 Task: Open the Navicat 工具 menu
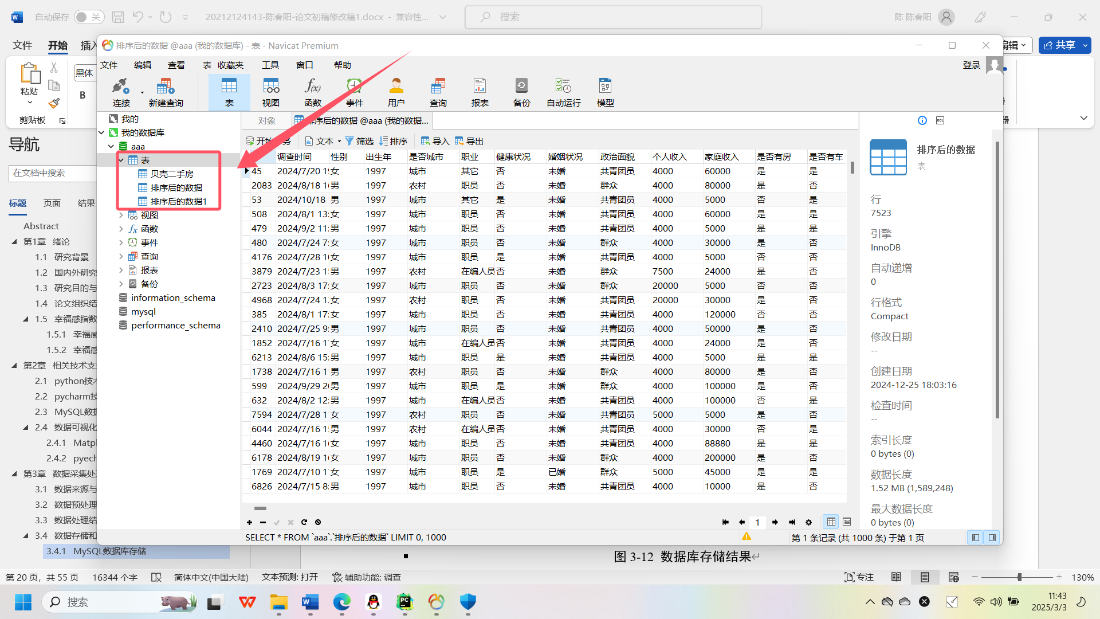tap(270, 65)
